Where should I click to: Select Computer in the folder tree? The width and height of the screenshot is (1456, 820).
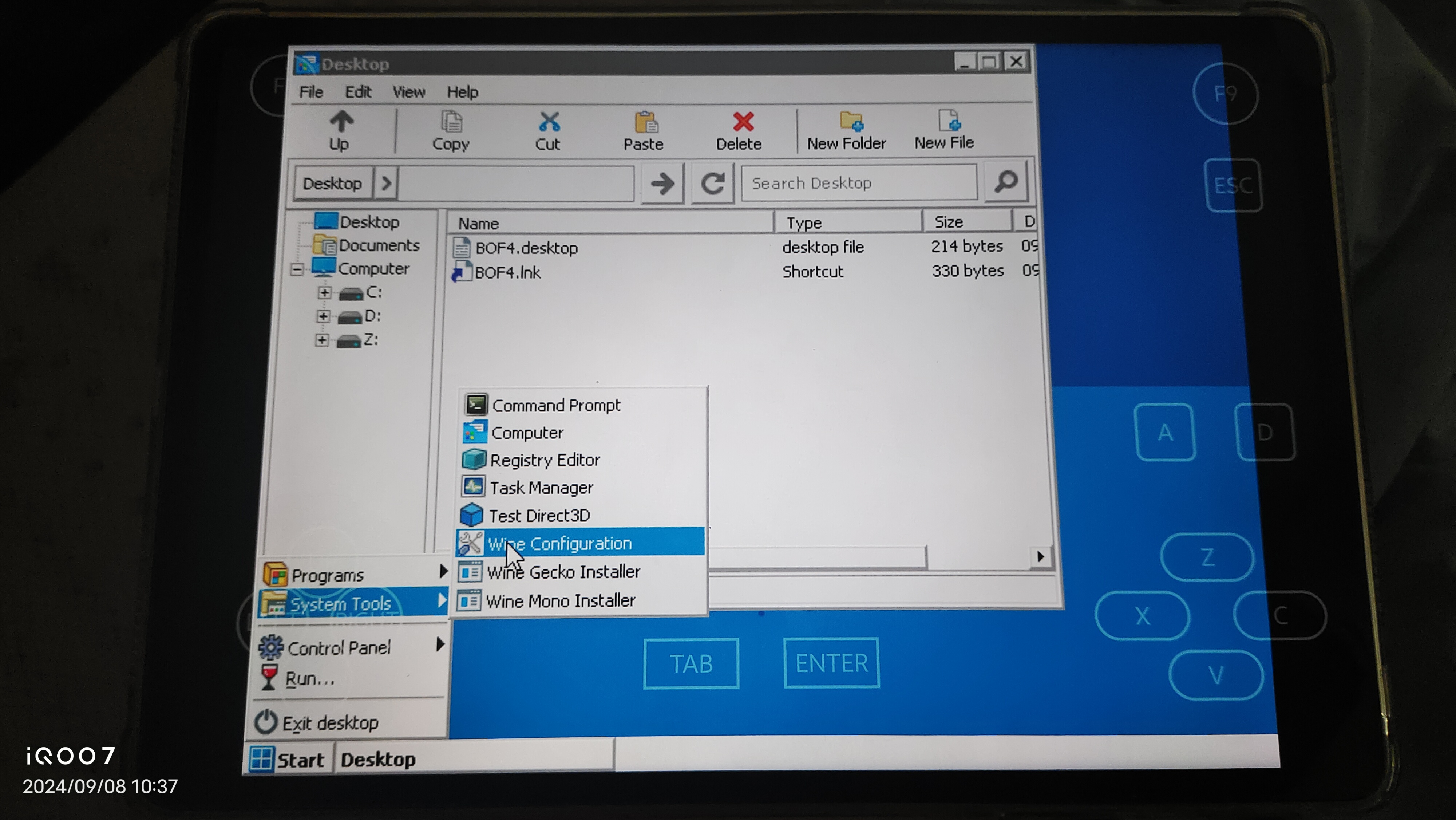coord(373,268)
